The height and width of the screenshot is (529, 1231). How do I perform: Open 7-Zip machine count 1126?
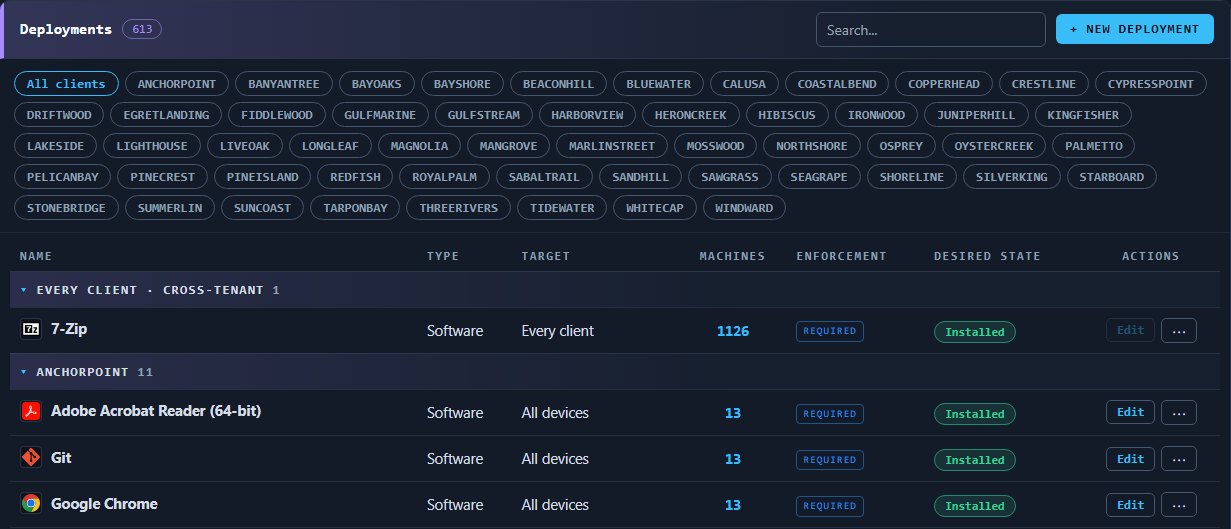[733, 331]
